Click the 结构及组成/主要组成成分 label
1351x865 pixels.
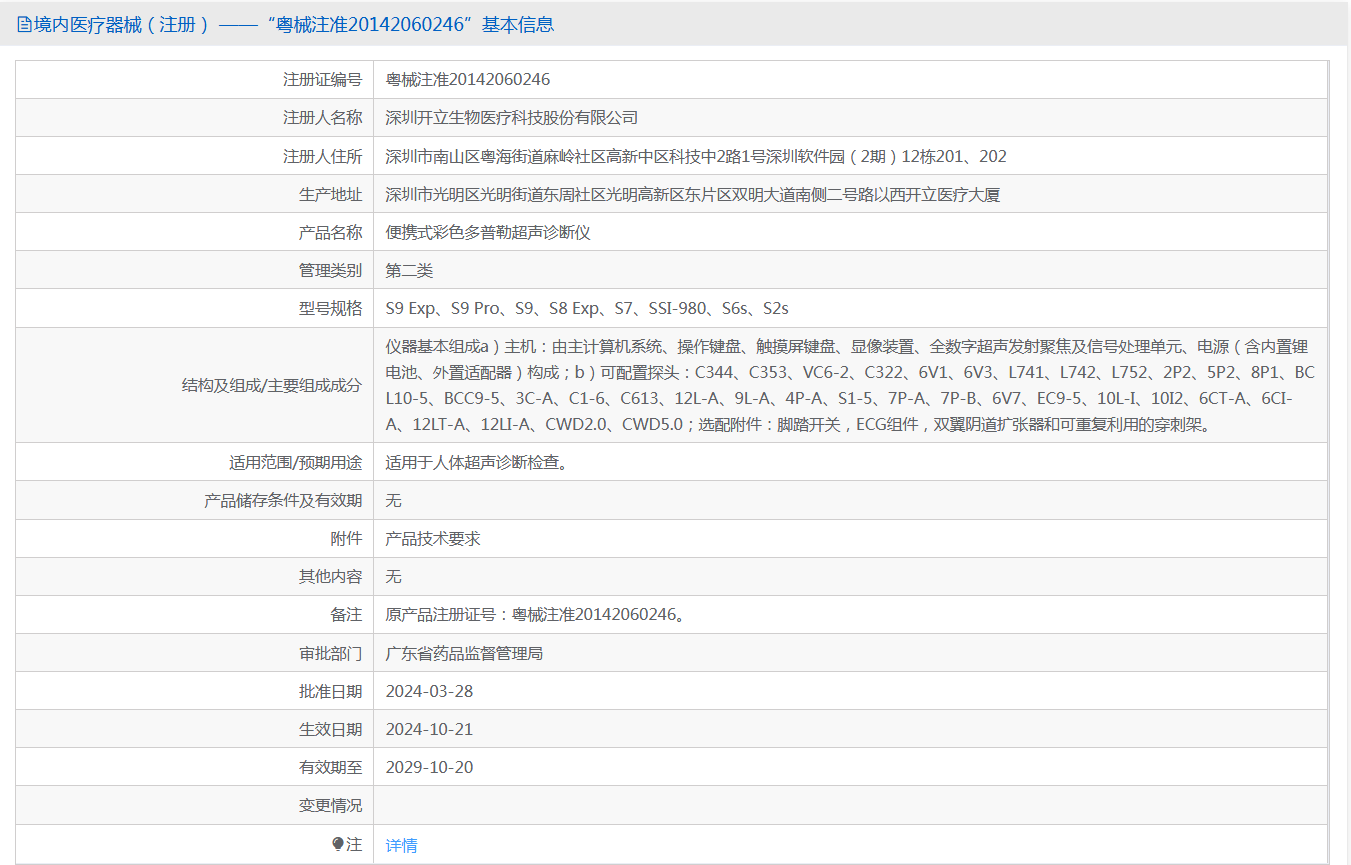pos(272,385)
